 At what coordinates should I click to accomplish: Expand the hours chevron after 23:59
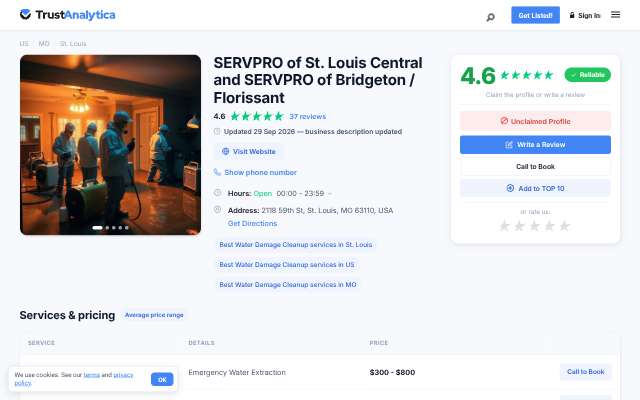(x=330, y=193)
